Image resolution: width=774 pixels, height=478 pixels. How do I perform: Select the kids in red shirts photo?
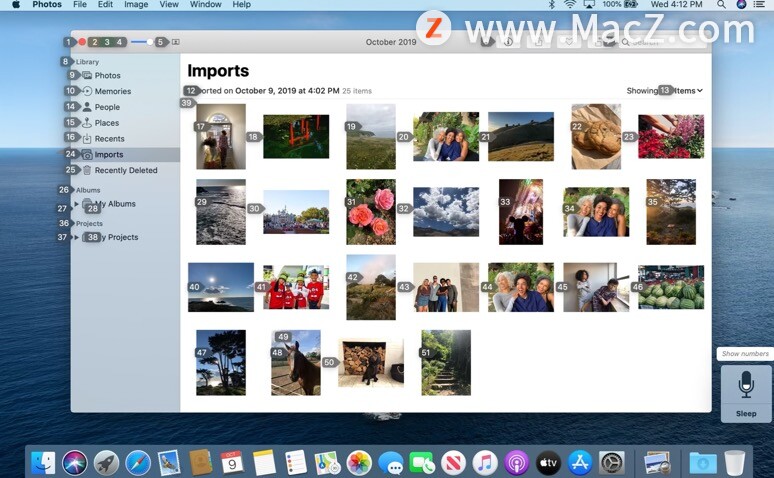click(x=296, y=287)
